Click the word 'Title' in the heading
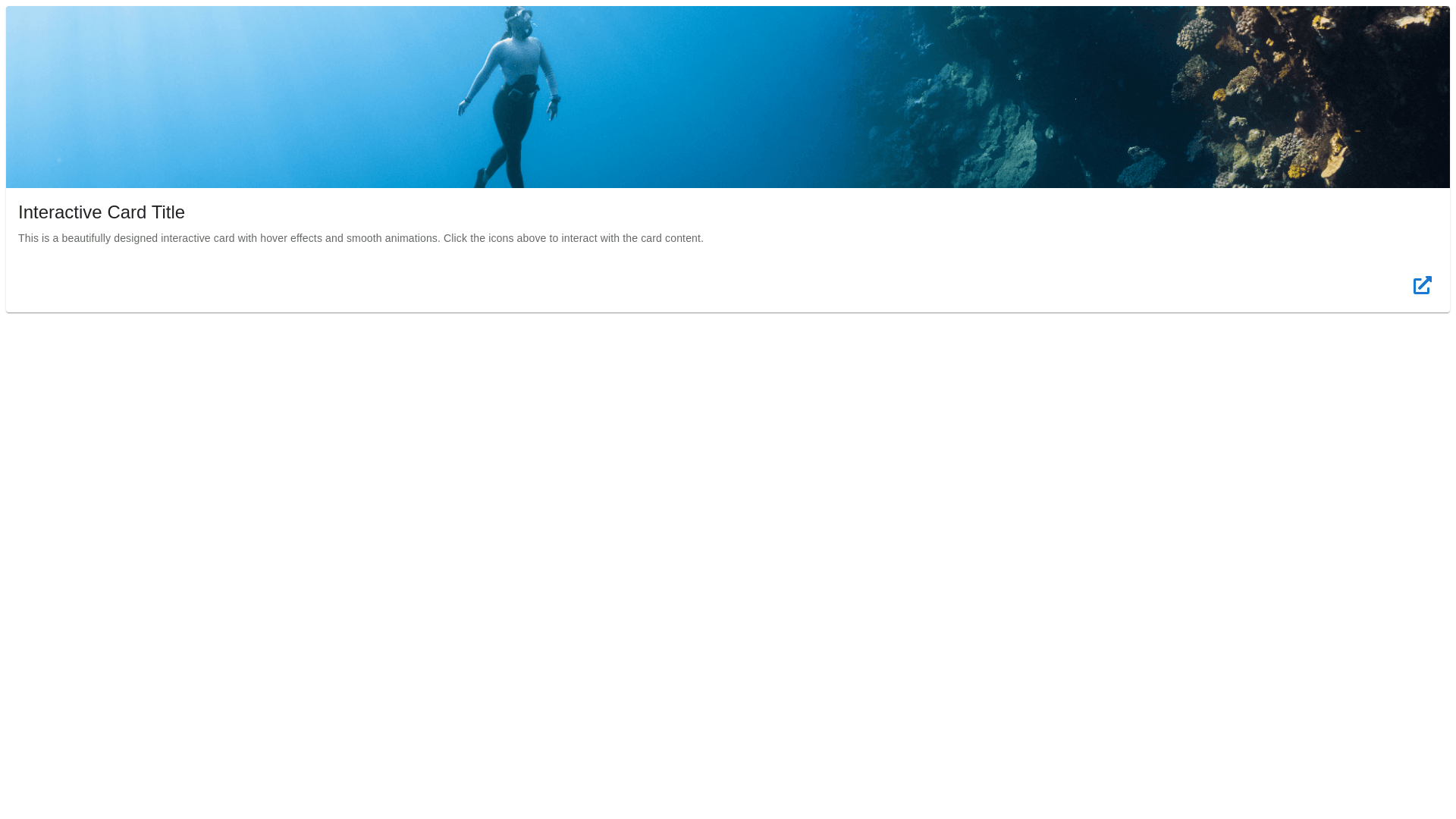 (x=168, y=212)
